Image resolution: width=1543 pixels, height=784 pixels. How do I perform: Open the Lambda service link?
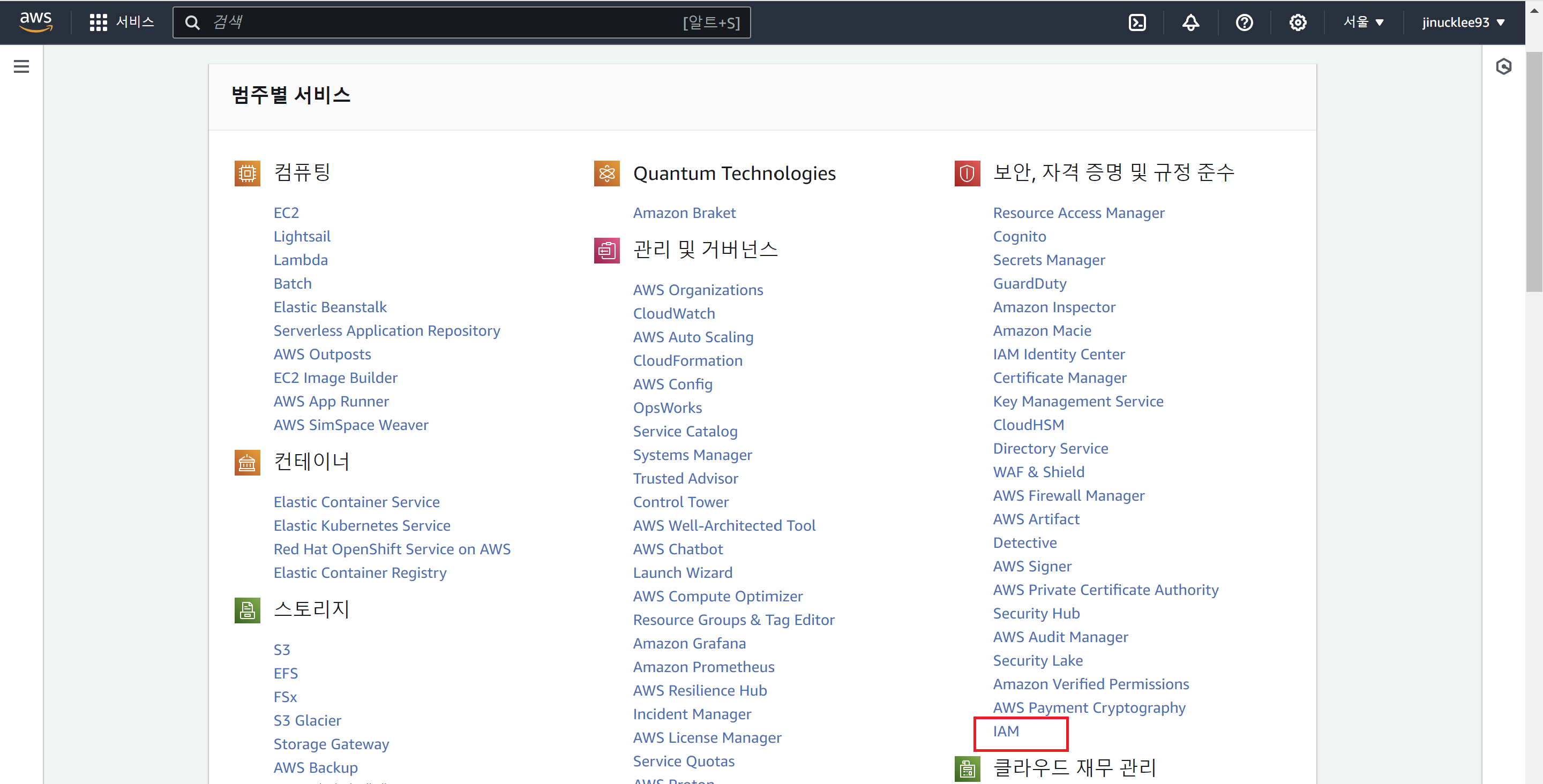(x=301, y=260)
